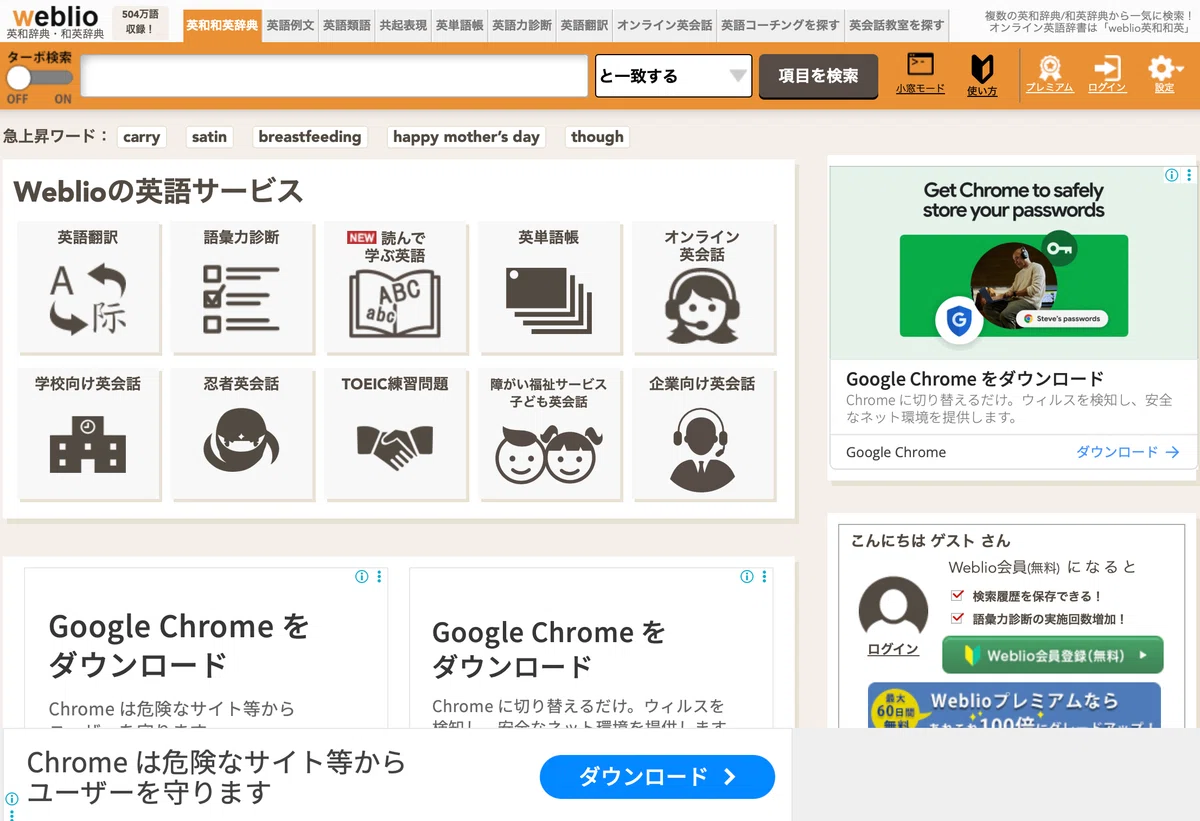Click the ログイン link under the avatar

(x=893, y=649)
